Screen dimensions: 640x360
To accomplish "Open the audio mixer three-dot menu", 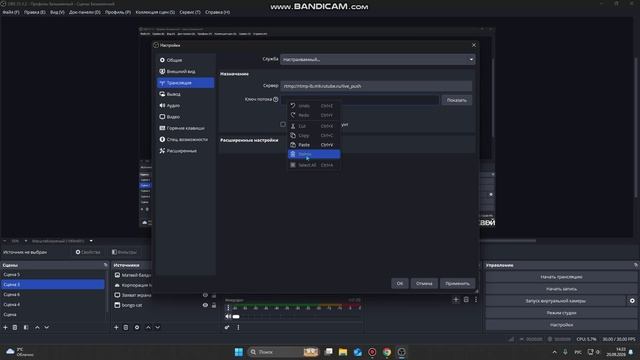I will point(238,327).
